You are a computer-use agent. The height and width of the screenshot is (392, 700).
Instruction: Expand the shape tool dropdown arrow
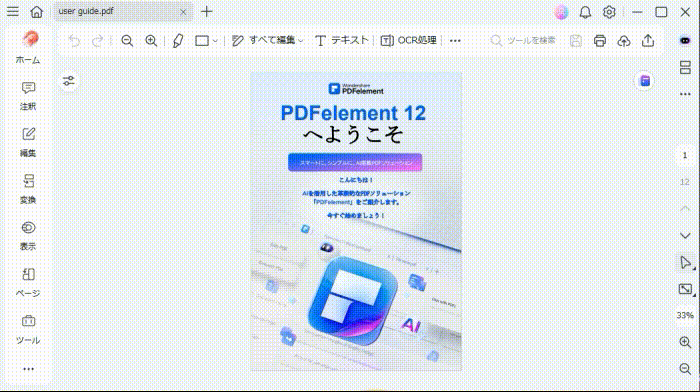point(215,41)
